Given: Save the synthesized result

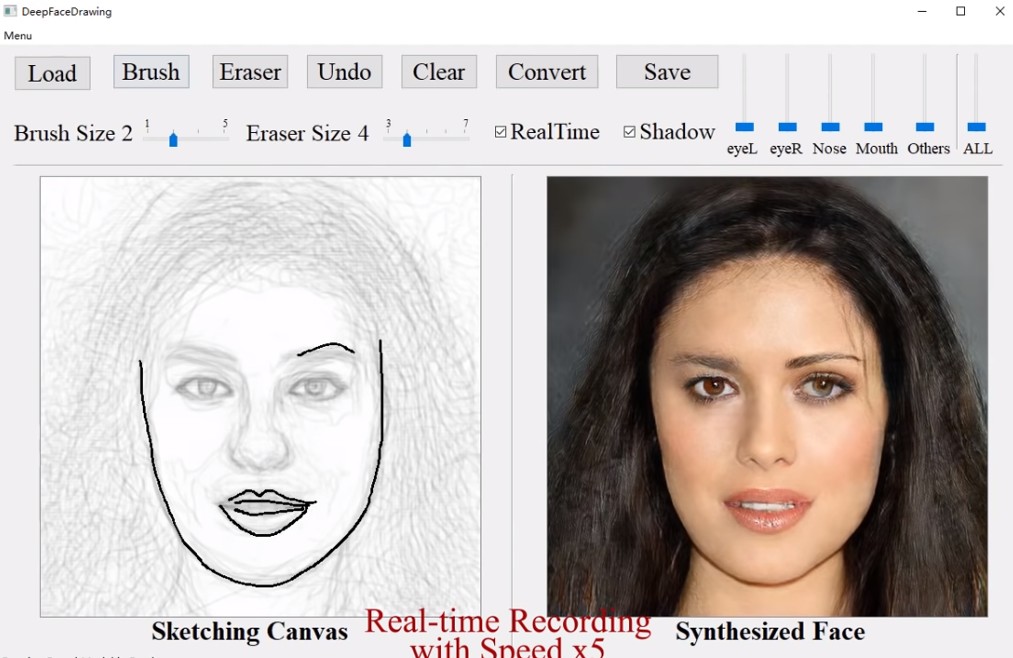Looking at the screenshot, I should coord(666,72).
